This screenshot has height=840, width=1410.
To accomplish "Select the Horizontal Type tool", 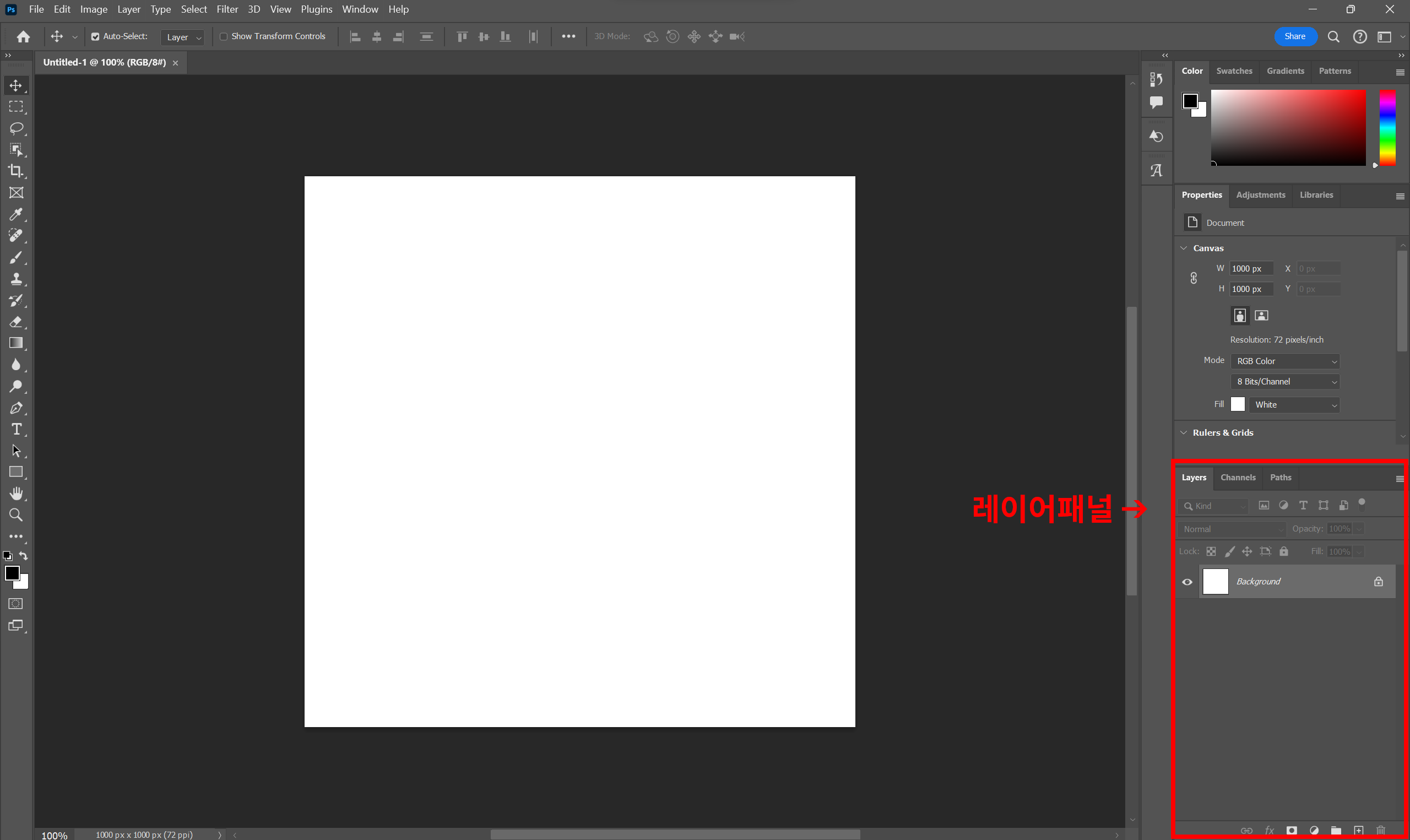I will tap(16, 429).
